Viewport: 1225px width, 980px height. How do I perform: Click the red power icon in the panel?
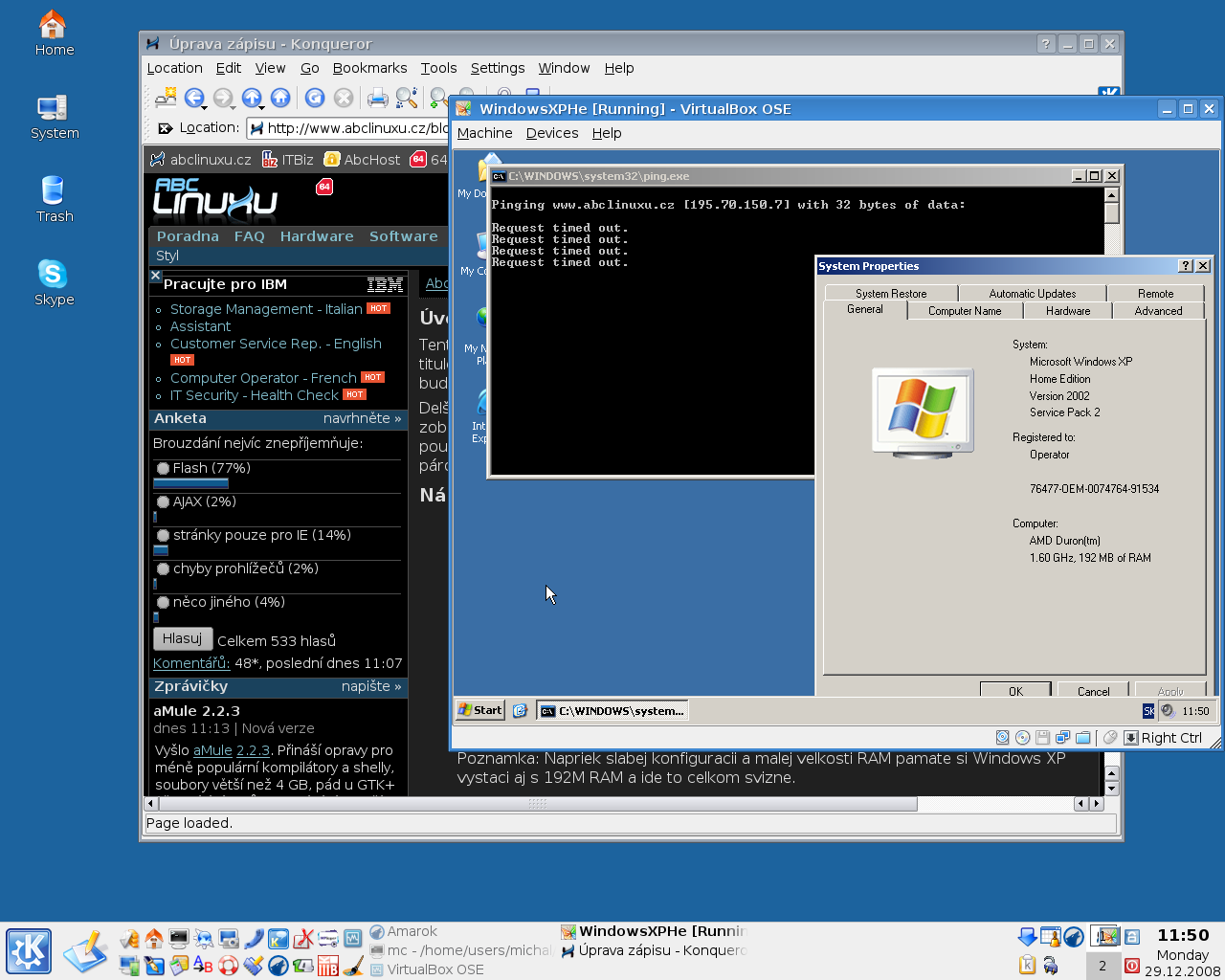[x=1132, y=966]
